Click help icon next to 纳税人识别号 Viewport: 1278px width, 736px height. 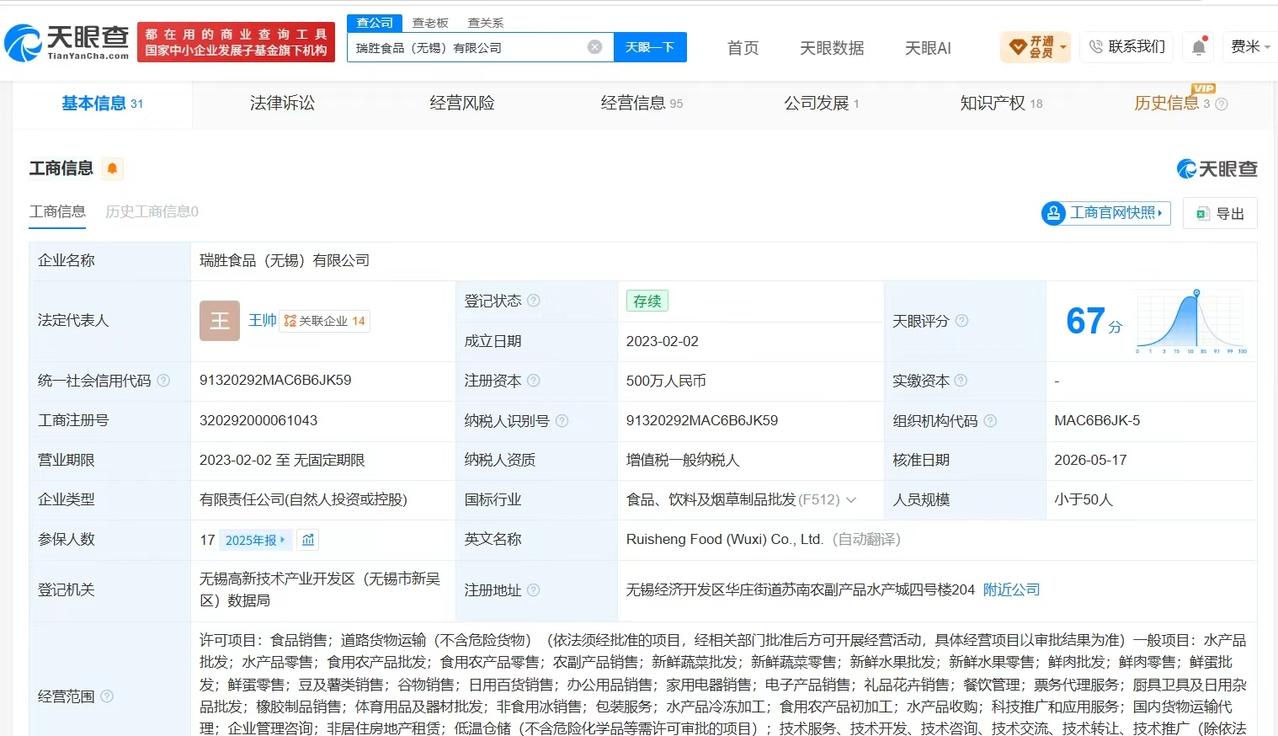[562, 421]
